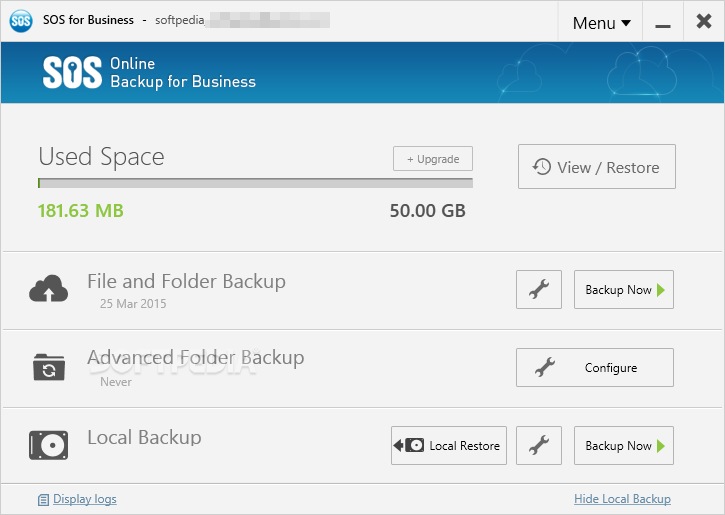Click the 181.63 MB used value
Screen dimensions: 725x515
tap(80, 211)
